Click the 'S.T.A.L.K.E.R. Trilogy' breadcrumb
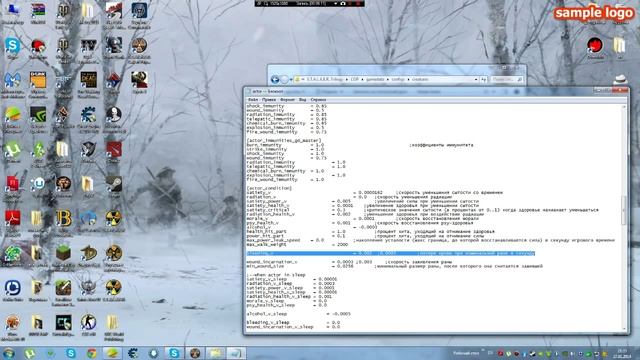Viewport: 640px width, 360px height. coord(324,80)
